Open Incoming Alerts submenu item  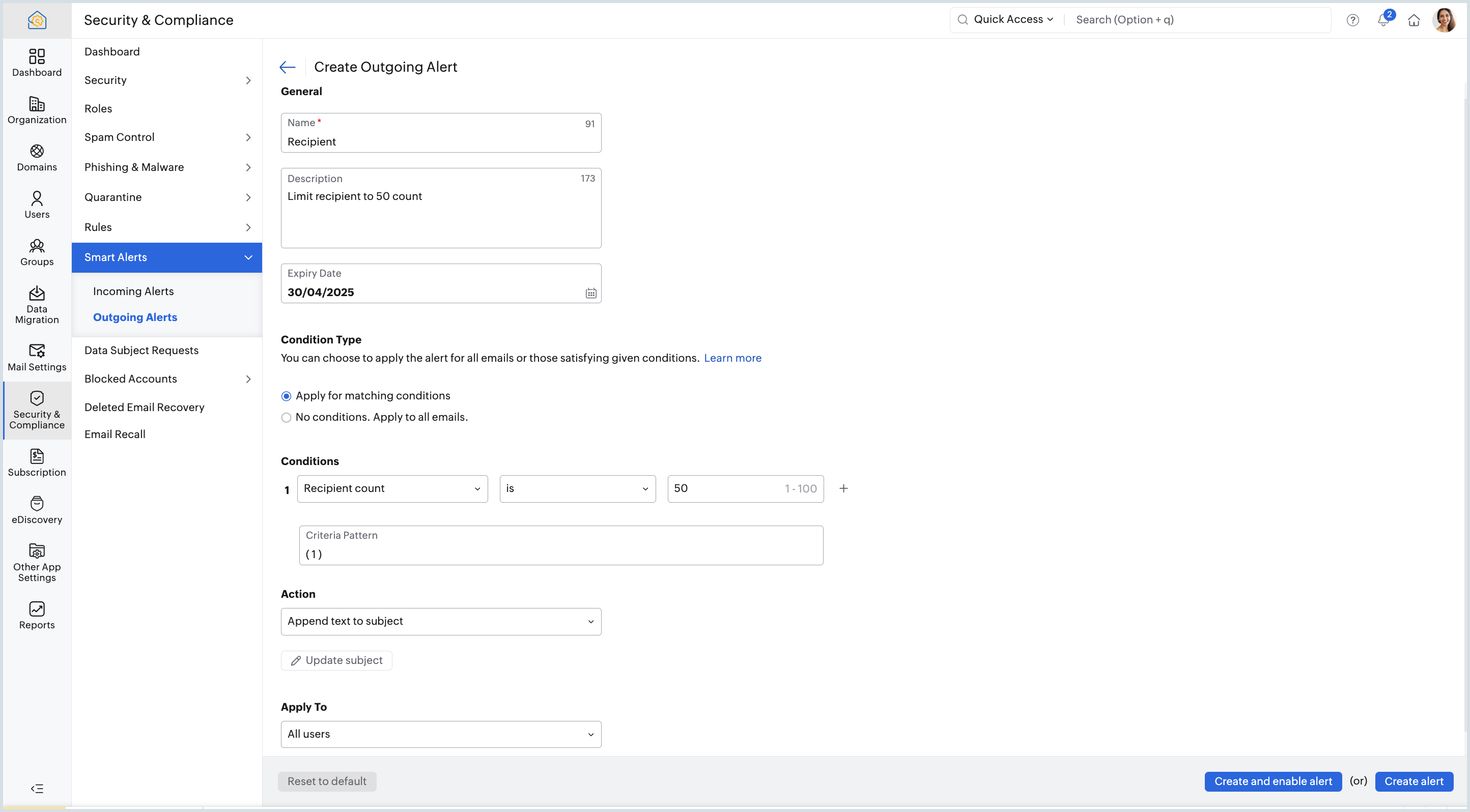point(133,292)
